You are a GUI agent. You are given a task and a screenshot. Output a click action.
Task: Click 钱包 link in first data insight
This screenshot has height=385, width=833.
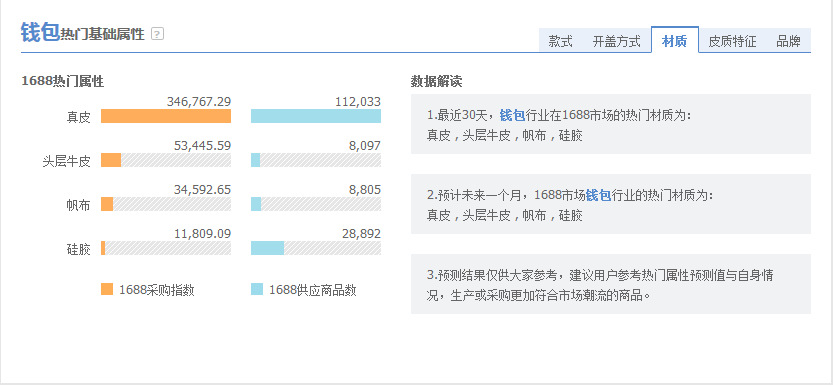pos(512,115)
